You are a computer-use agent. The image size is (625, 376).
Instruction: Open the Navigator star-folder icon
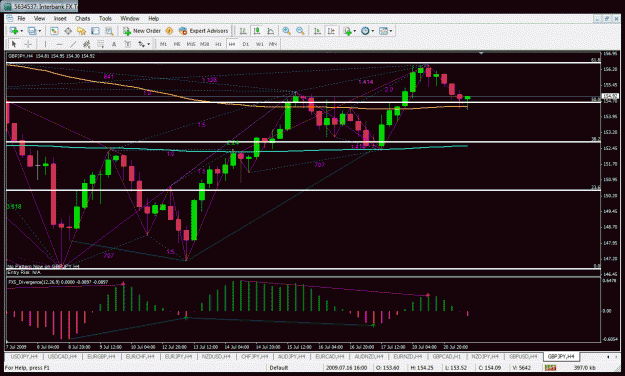coord(82,31)
